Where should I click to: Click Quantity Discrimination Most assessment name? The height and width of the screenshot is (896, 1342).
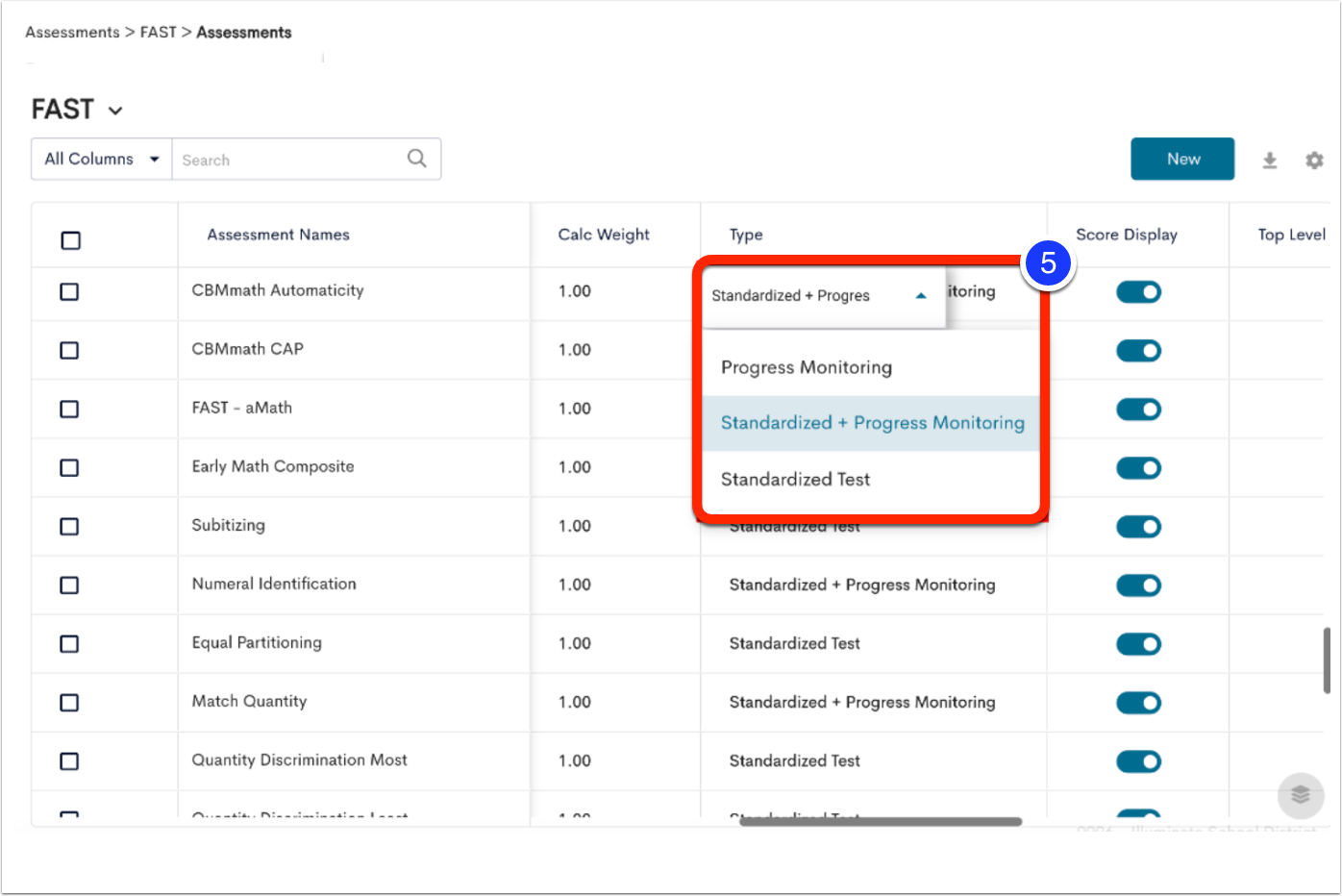tap(299, 759)
